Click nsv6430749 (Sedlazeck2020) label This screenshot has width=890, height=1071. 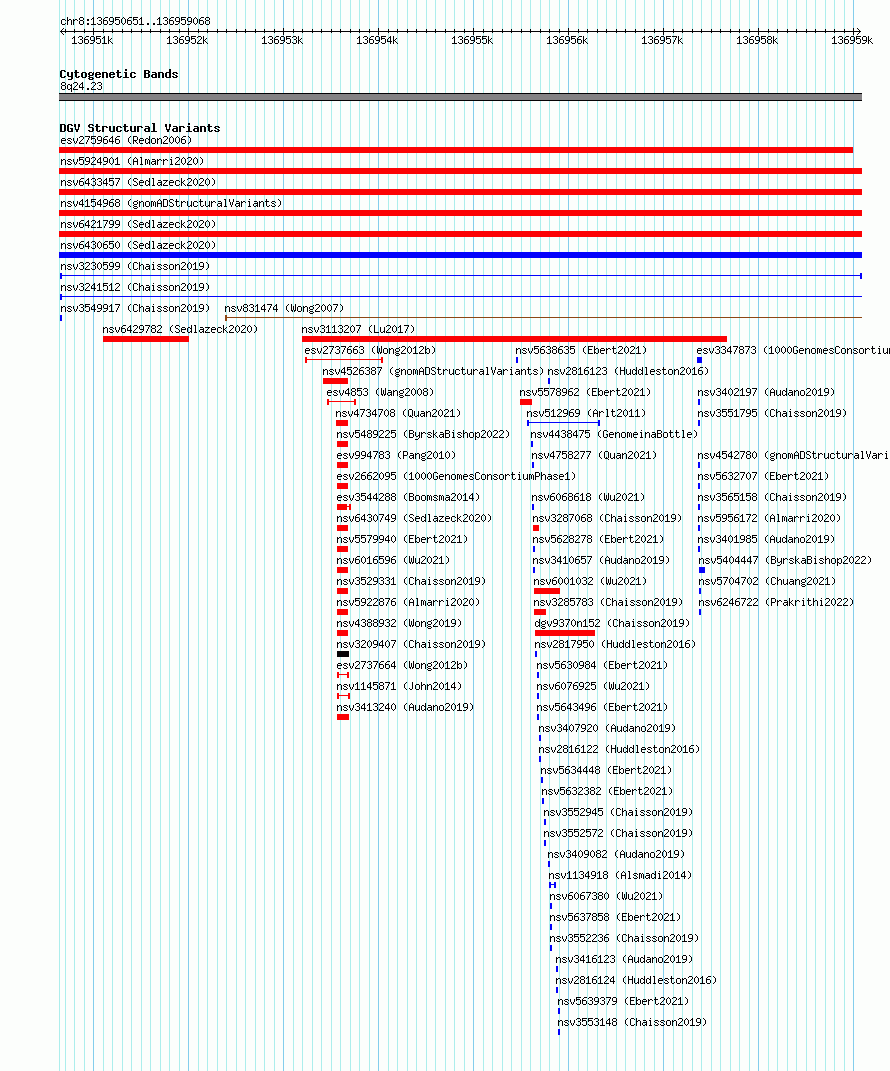[414, 518]
